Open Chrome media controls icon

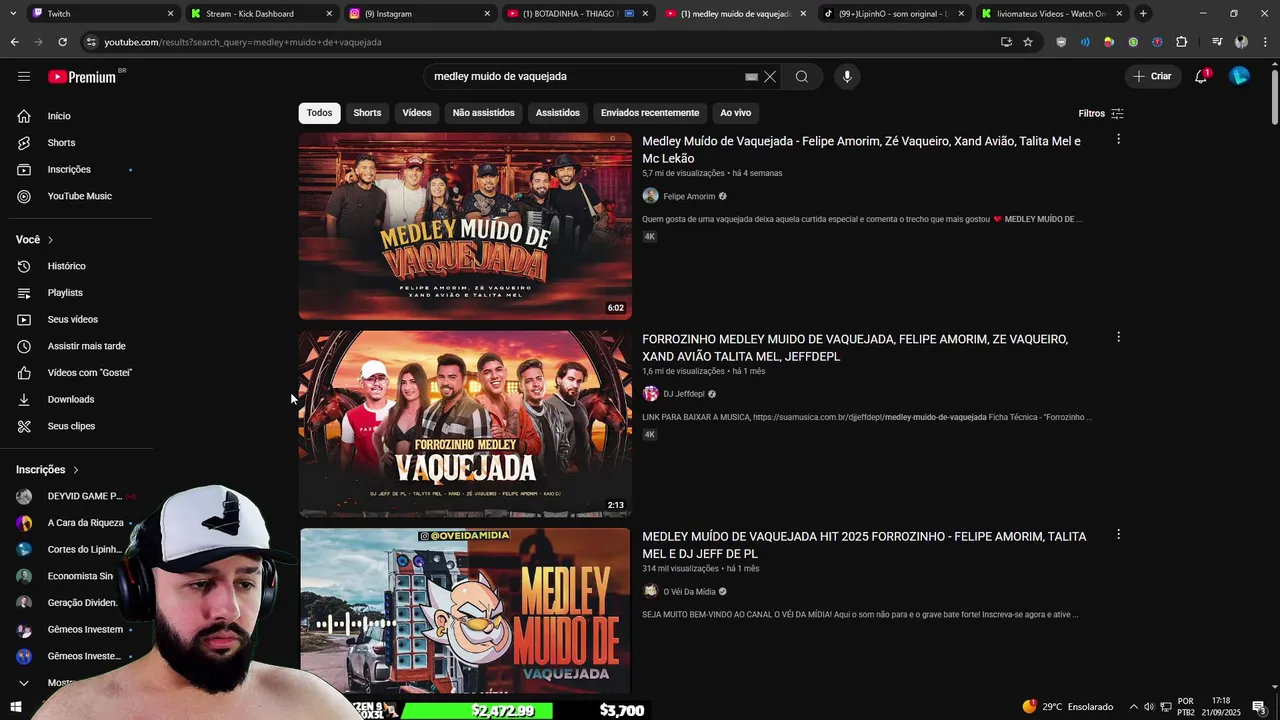tap(1217, 42)
